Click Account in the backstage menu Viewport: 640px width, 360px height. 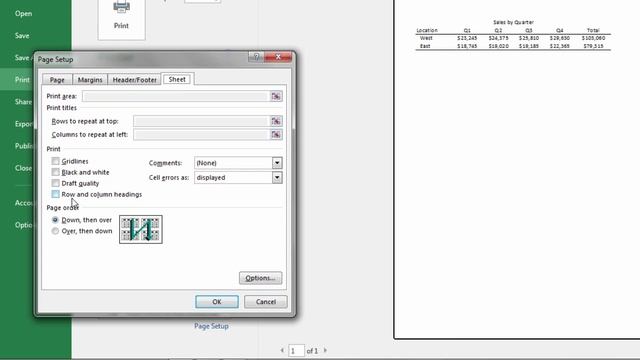pos(24,203)
